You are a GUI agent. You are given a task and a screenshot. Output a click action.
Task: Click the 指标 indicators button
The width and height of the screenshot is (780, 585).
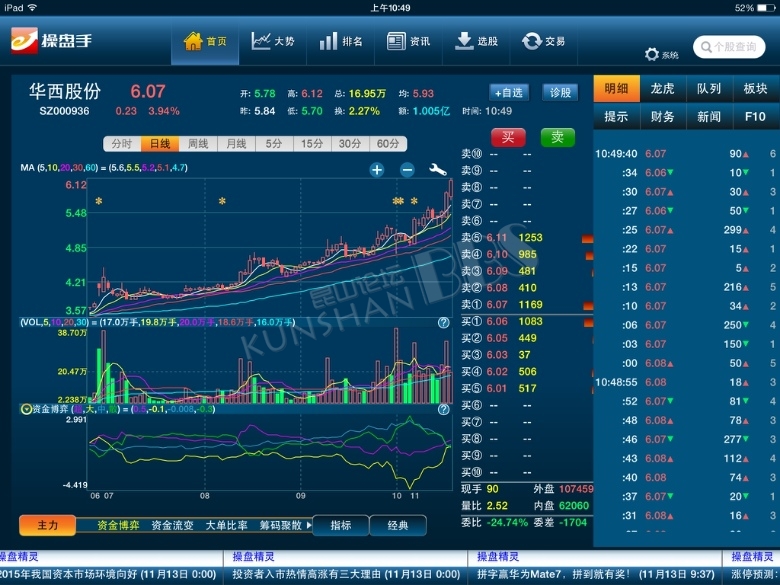341,525
